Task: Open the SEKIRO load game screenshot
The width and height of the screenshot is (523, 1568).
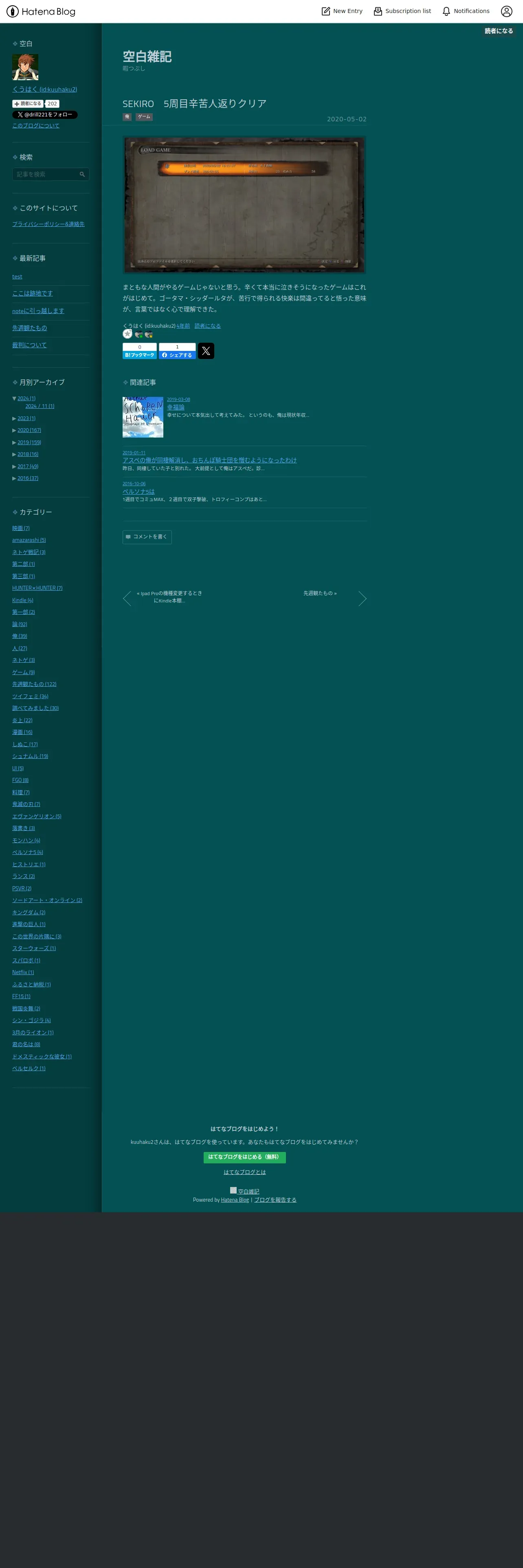Action: 244,205
